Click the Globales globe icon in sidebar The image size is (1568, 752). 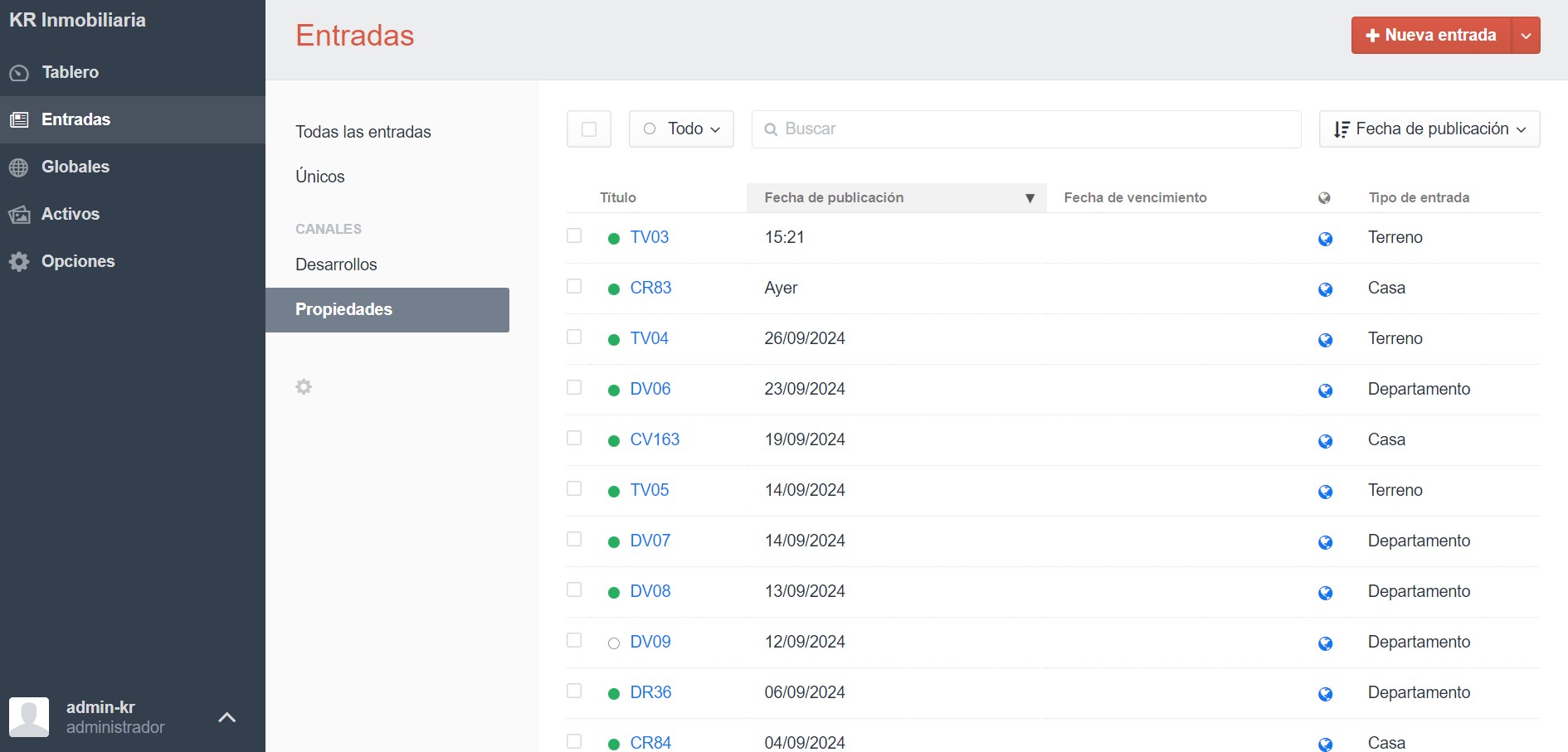tap(19, 167)
